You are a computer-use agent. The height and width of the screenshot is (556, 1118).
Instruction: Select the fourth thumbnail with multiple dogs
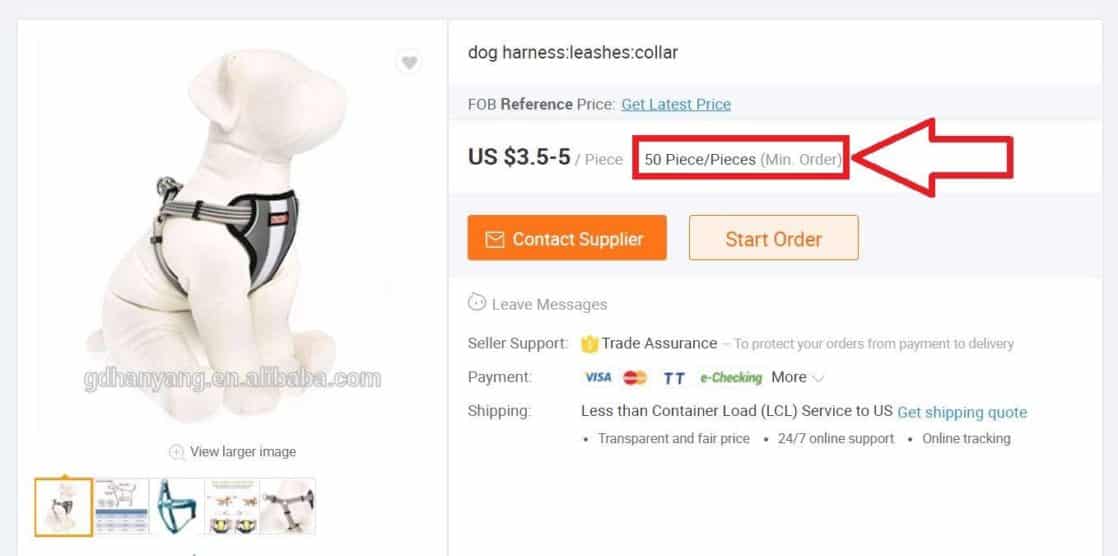click(232, 507)
